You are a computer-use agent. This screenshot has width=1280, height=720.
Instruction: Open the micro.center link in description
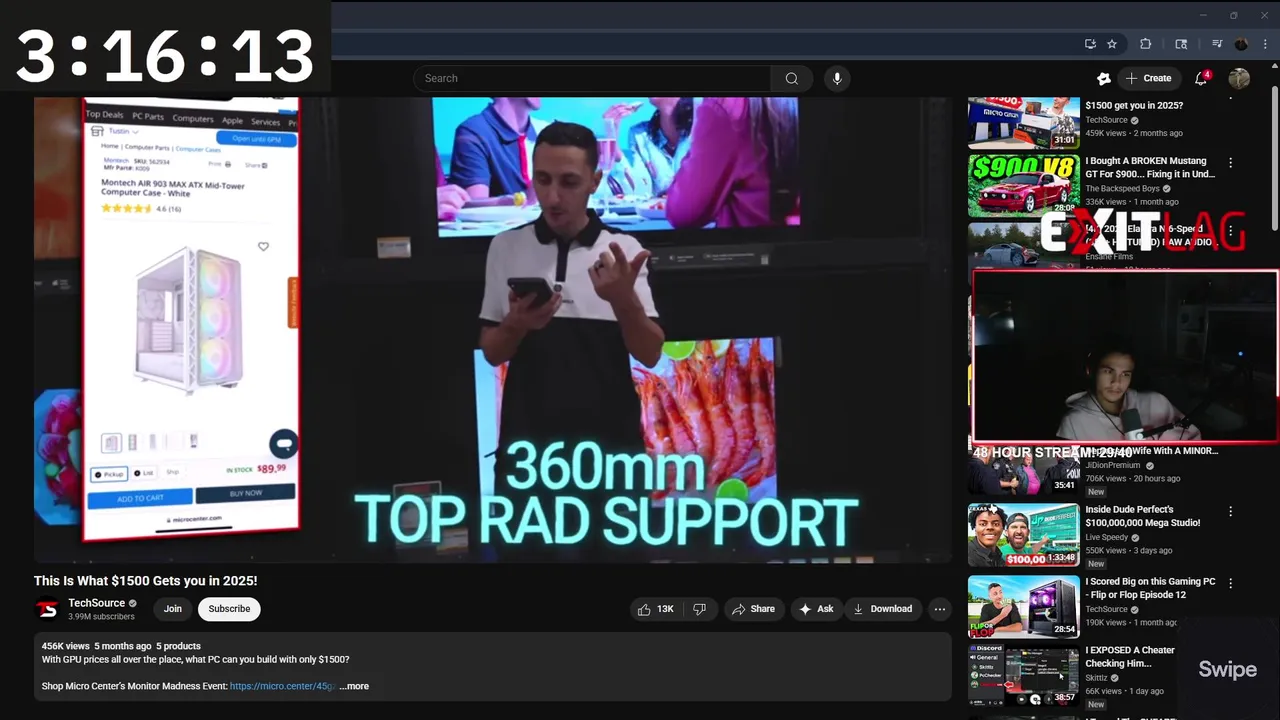coord(283,686)
